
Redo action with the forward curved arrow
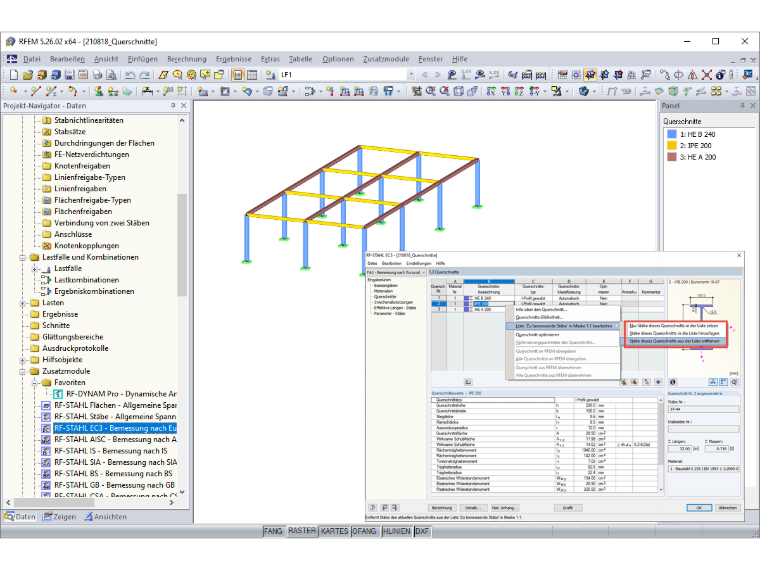click(x=144, y=75)
